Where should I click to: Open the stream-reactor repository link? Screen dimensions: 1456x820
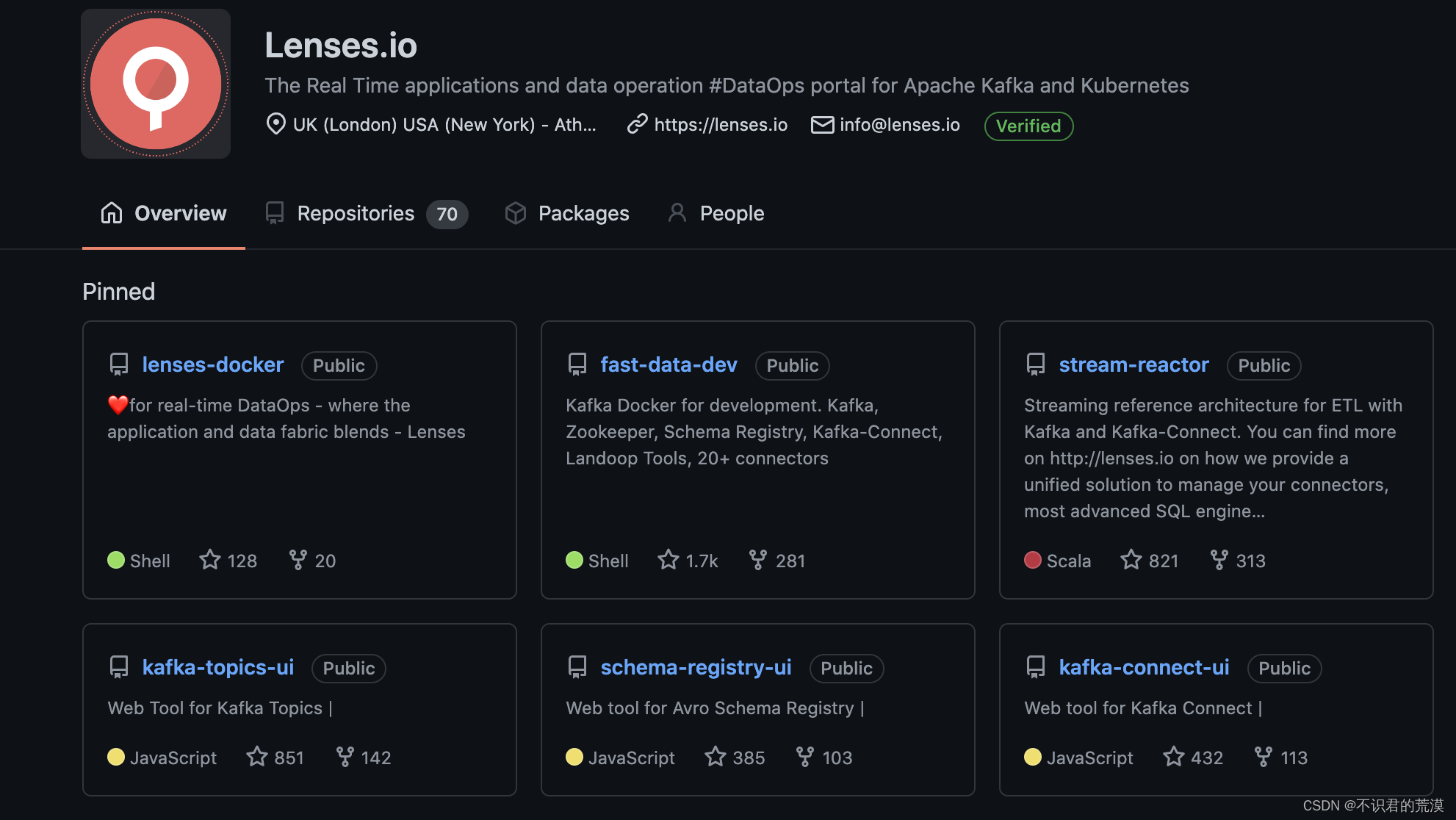1133,364
